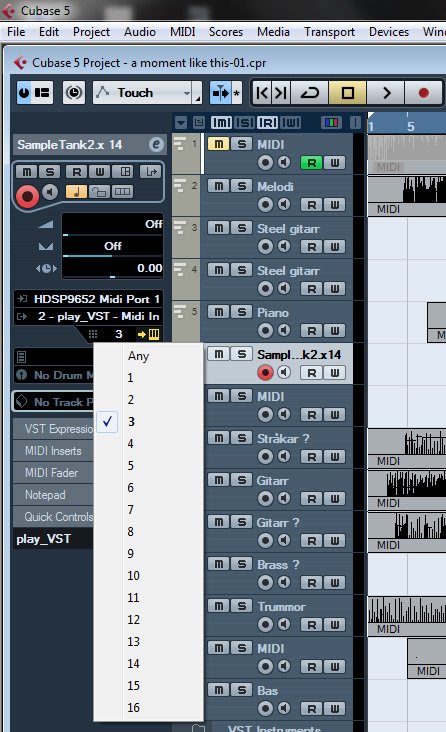
Task: Open the Audio menu
Action: 140,32
